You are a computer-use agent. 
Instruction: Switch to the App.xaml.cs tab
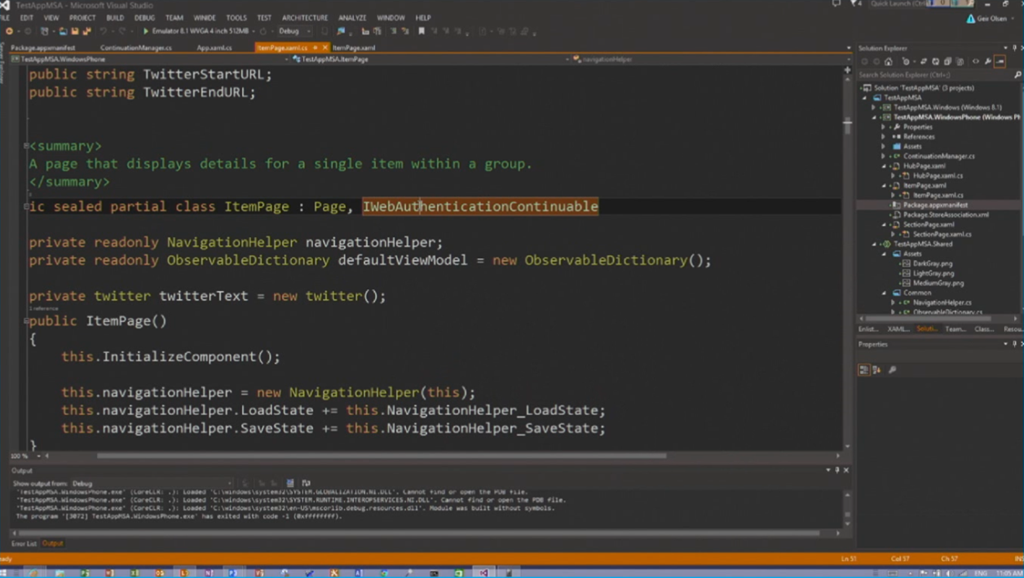(x=214, y=48)
